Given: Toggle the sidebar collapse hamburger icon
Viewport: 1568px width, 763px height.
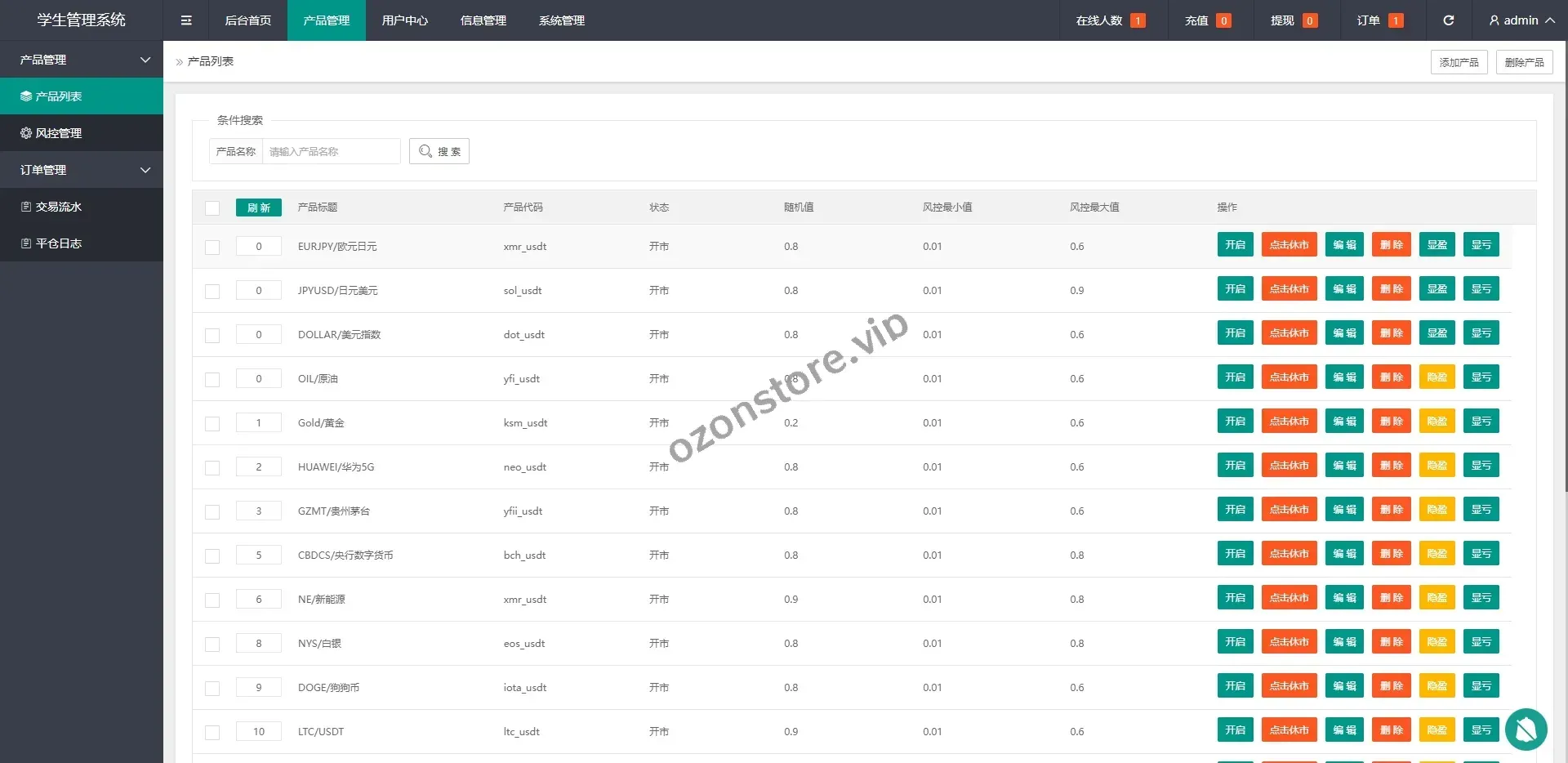Looking at the screenshot, I should click(186, 20).
